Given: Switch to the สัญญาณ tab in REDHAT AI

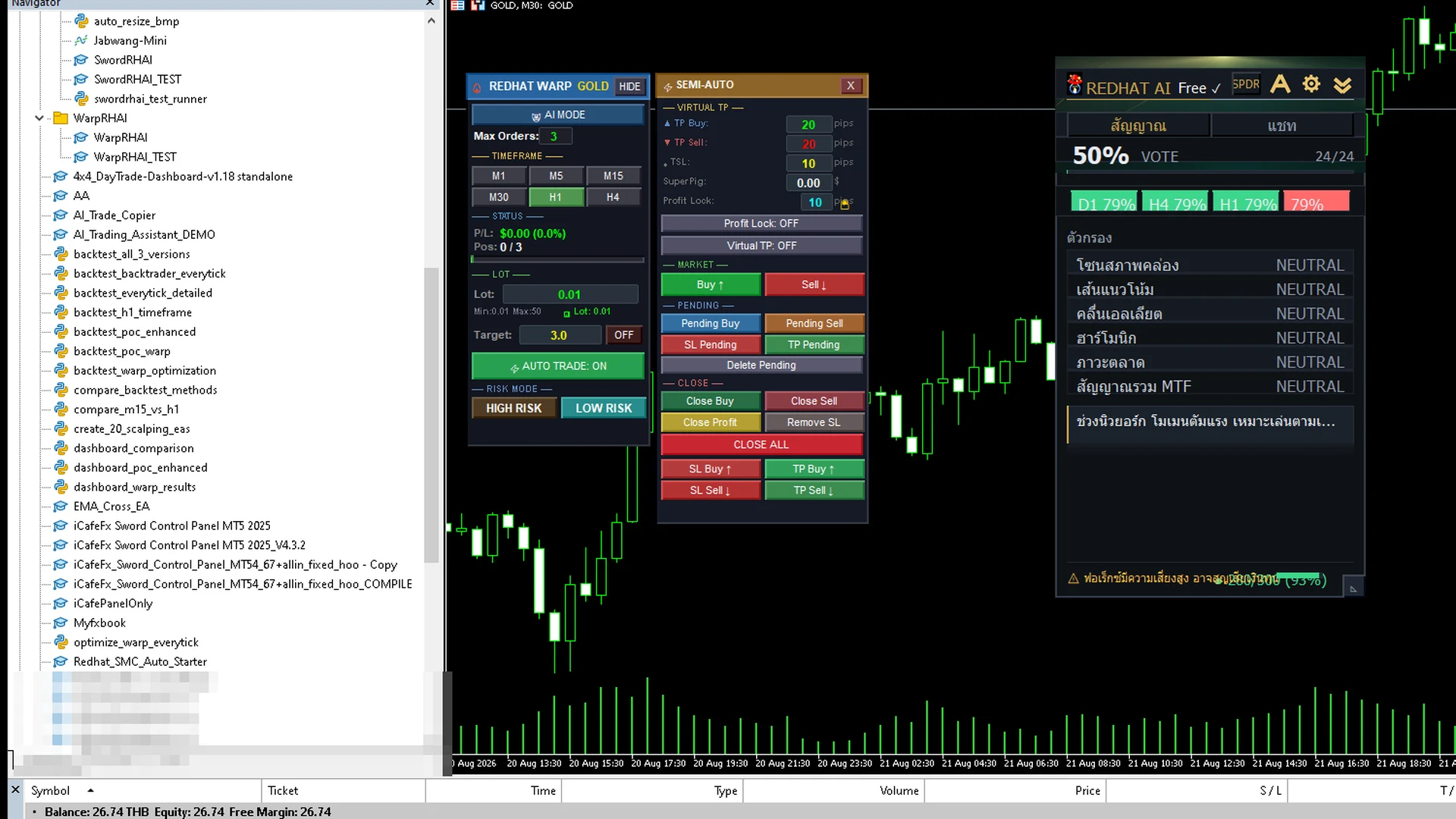Looking at the screenshot, I should [x=1138, y=126].
